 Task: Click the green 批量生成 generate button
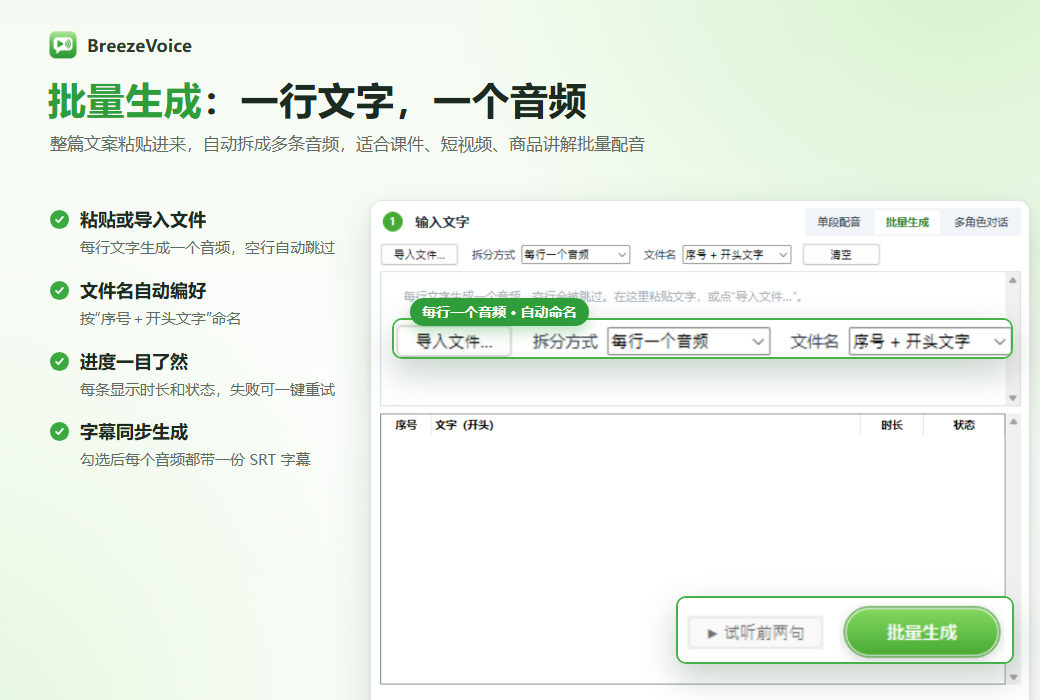pos(921,632)
